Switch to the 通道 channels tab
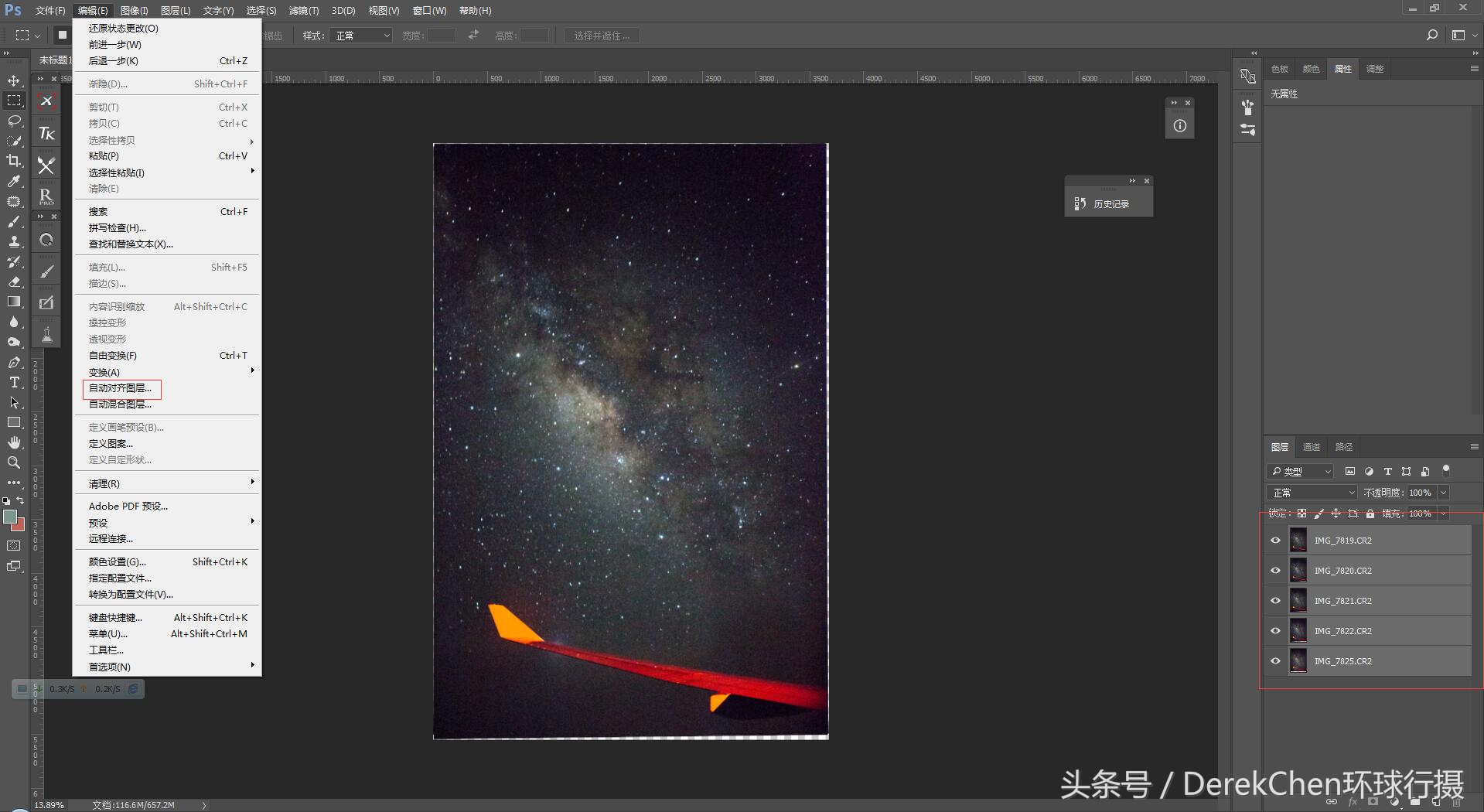Image resolution: width=1484 pixels, height=812 pixels. [x=1312, y=447]
